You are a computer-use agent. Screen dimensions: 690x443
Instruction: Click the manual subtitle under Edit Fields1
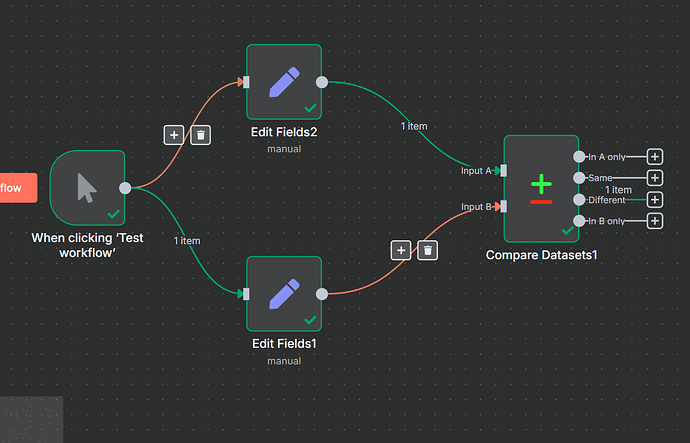(x=284, y=361)
